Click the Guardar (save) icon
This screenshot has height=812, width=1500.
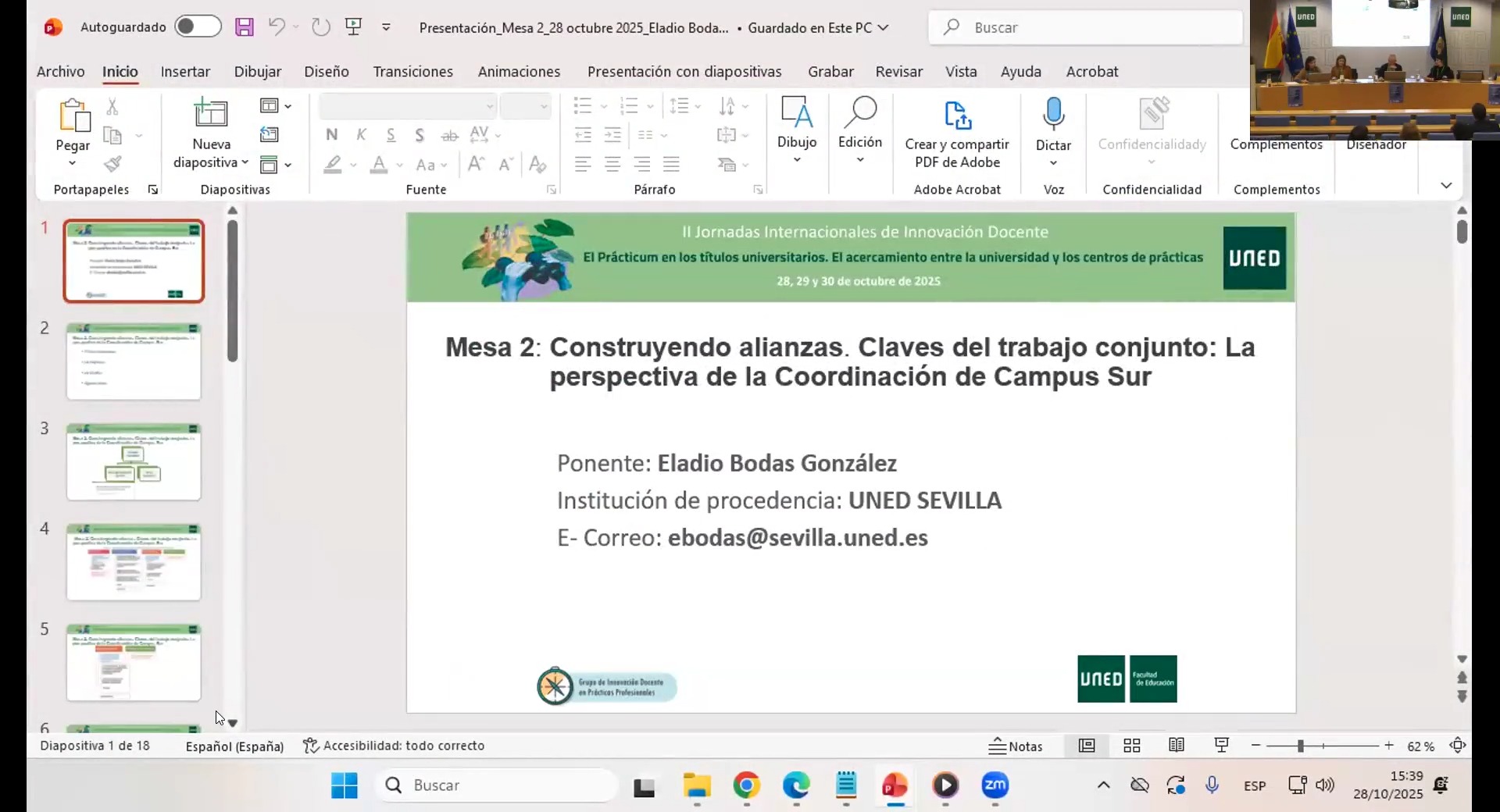245,27
